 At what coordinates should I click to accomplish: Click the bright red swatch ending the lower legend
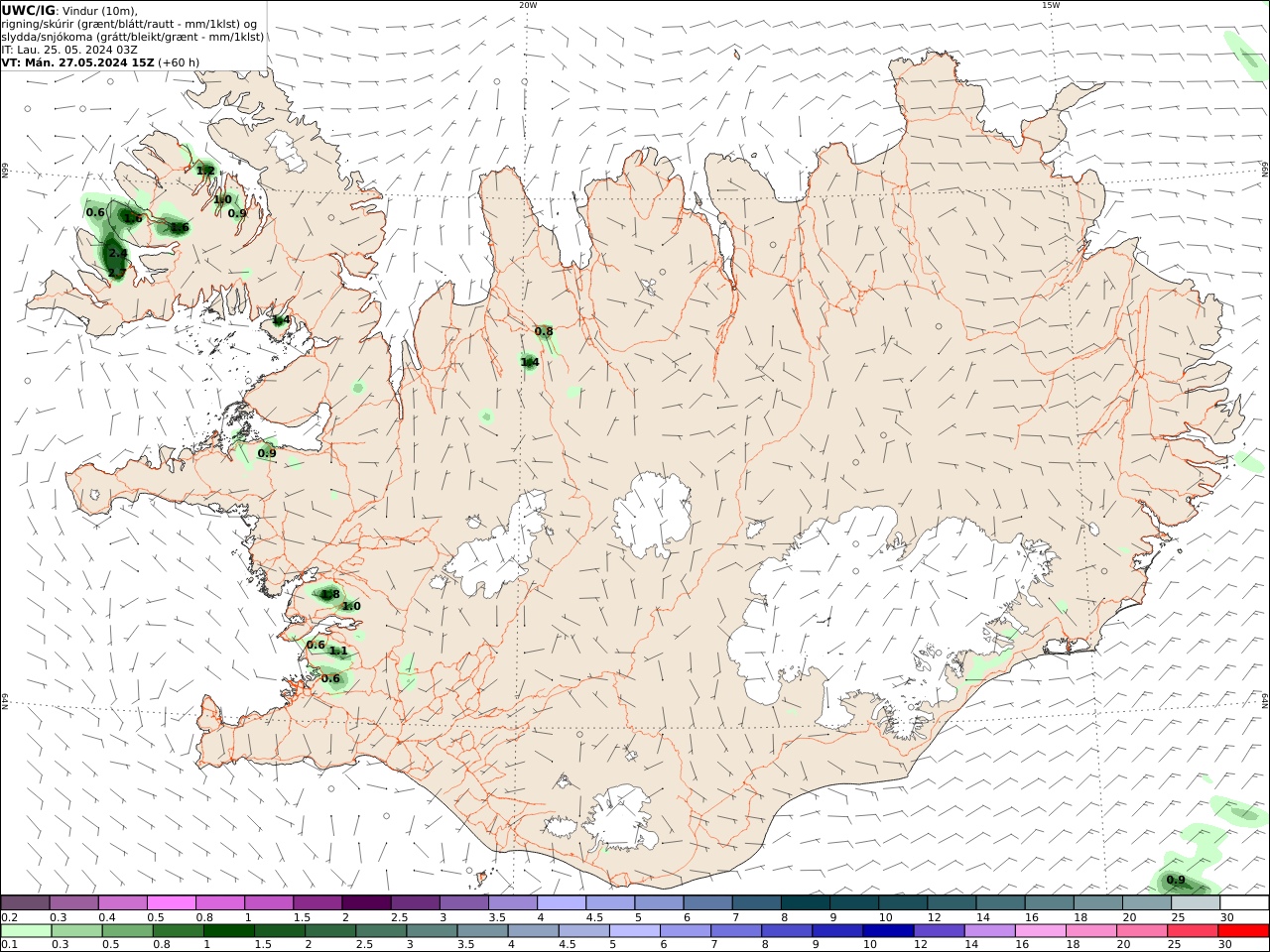(x=1243, y=931)
